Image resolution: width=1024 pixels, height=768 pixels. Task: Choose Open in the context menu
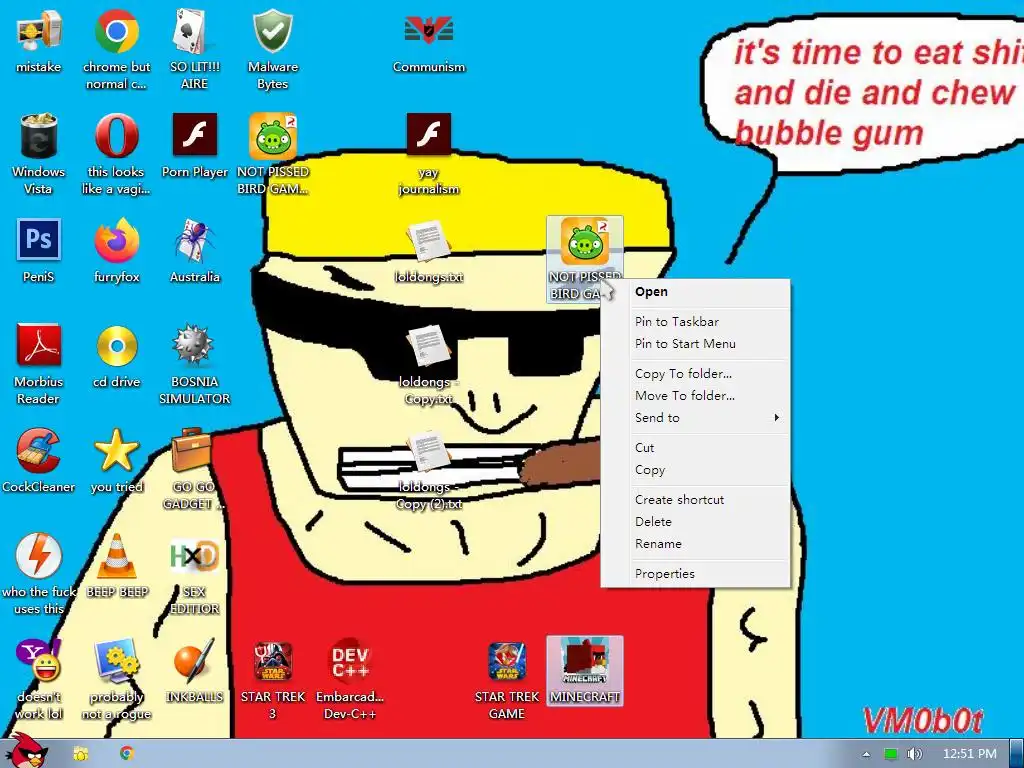[x=695, y=292]
